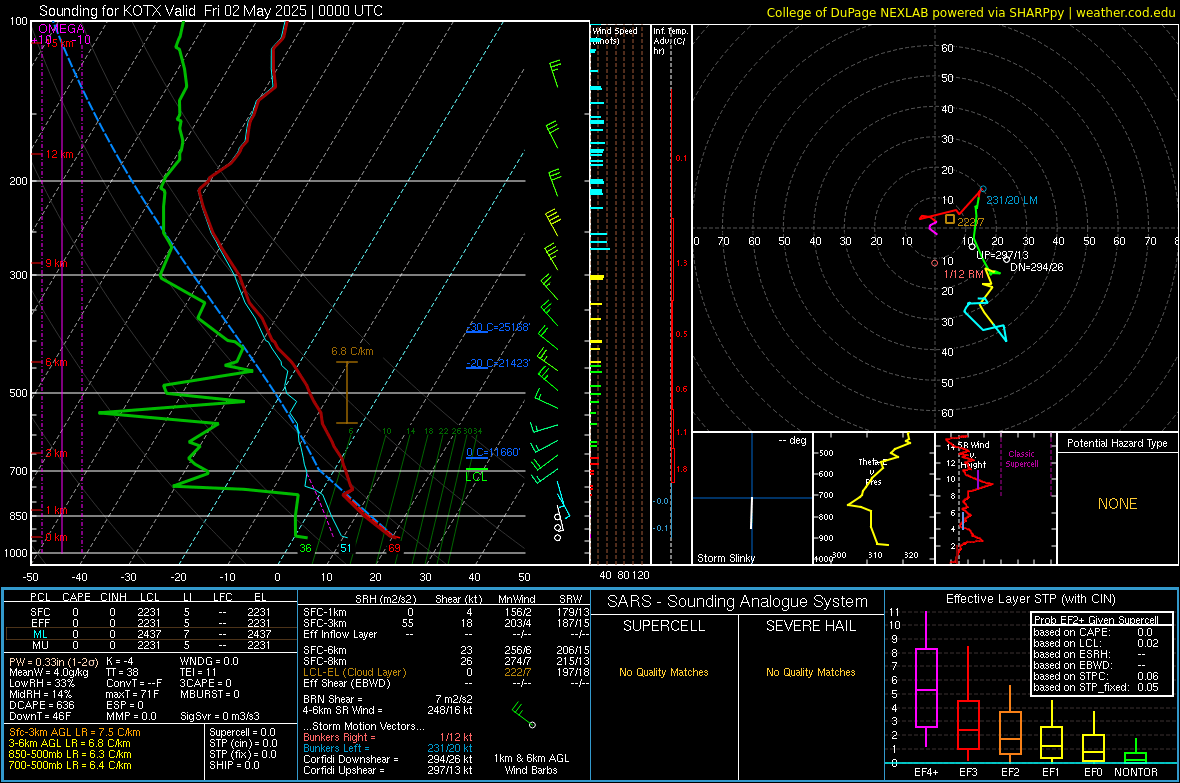Click the '6 km' height marker
Screen dimensions: 1180x783
[x=58, y=363]
